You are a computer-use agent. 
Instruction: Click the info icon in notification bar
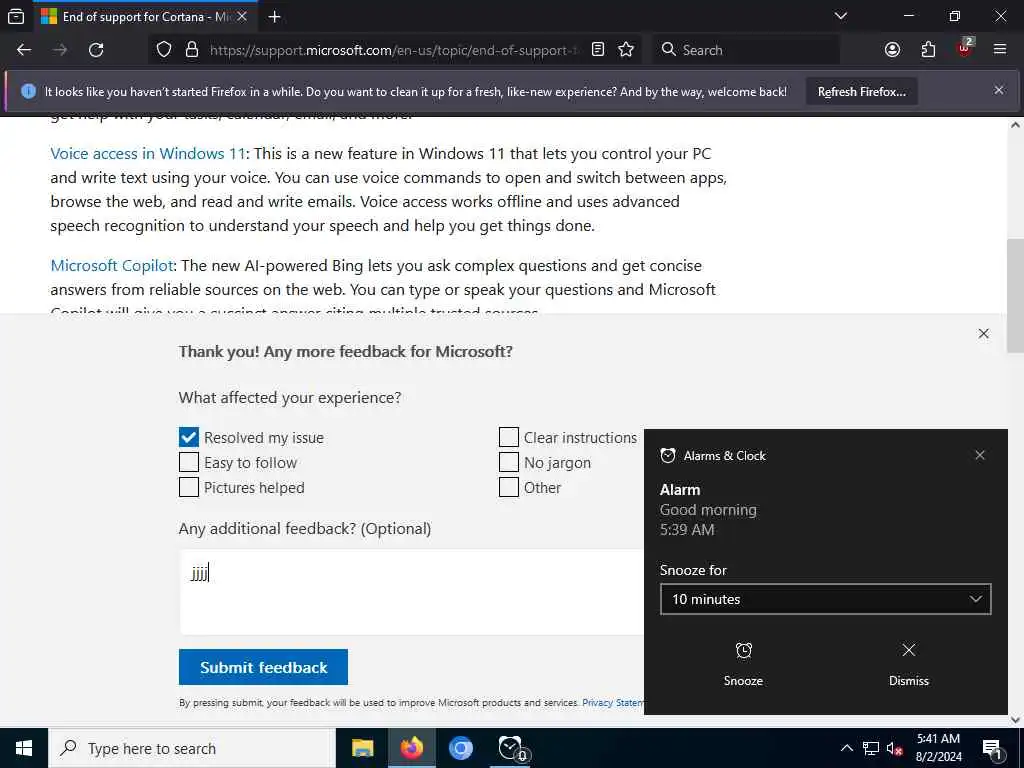click(x=28, y=91)
